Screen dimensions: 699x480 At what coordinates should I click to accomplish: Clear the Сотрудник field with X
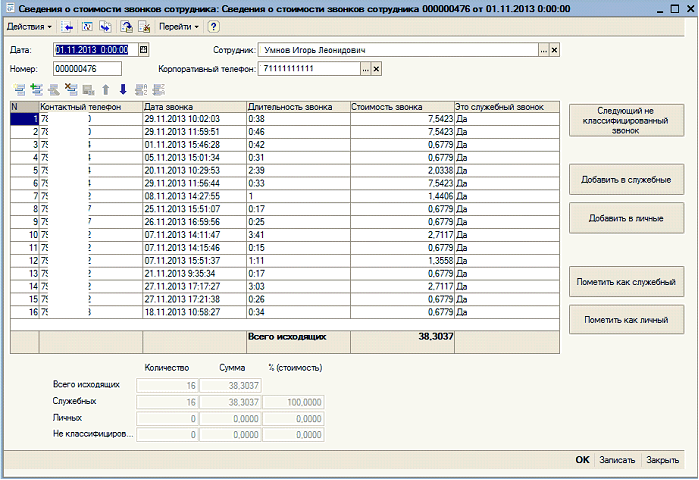click(554, 50)
